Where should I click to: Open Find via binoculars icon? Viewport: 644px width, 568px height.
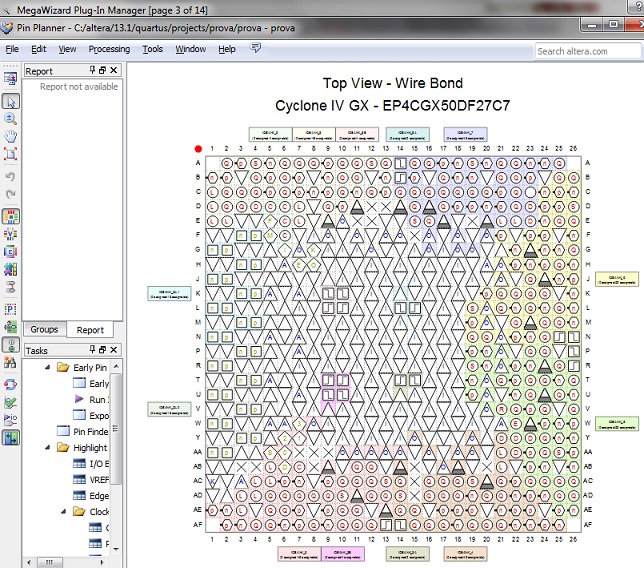click(11, 362)
